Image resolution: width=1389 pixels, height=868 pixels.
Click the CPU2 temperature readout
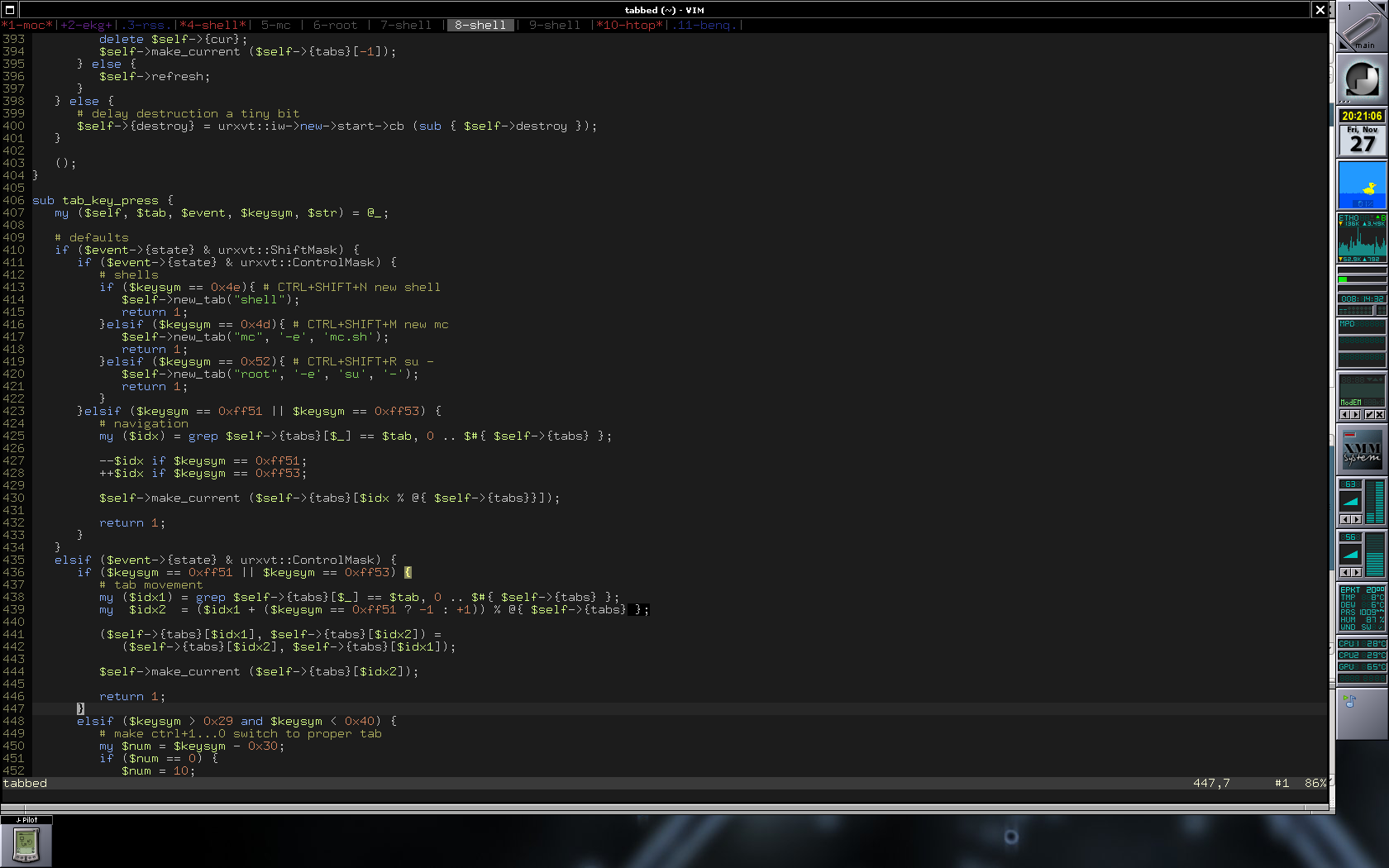(1362, 655)
